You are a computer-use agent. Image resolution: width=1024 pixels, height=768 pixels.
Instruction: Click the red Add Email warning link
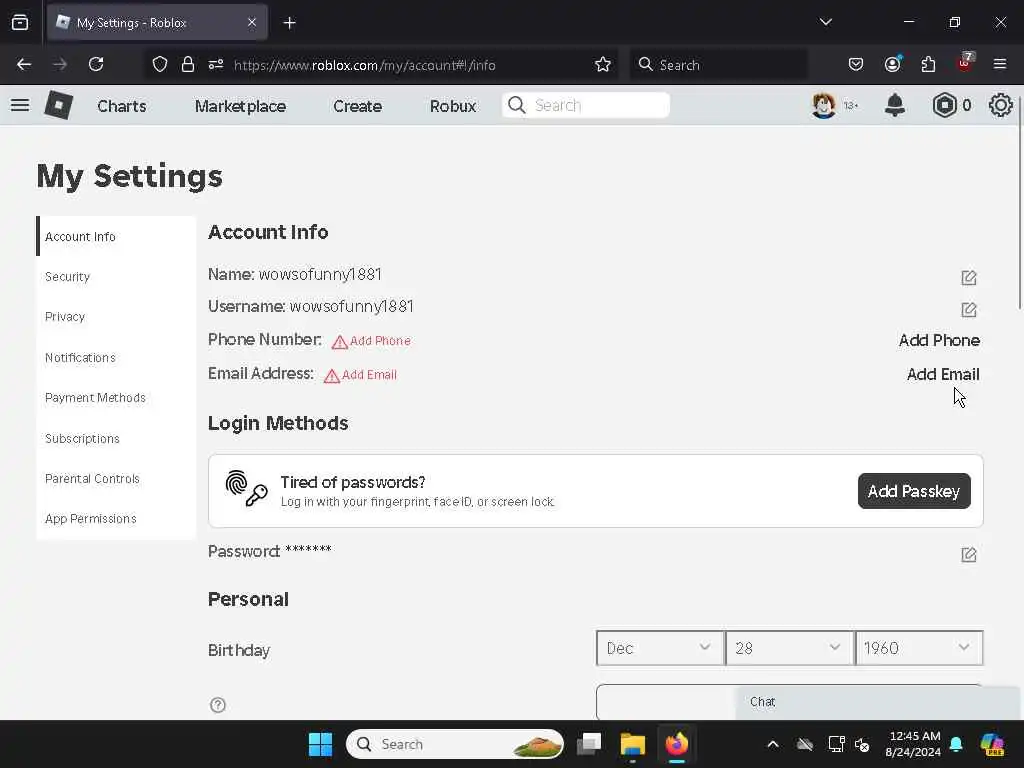(x=360, y=375)
